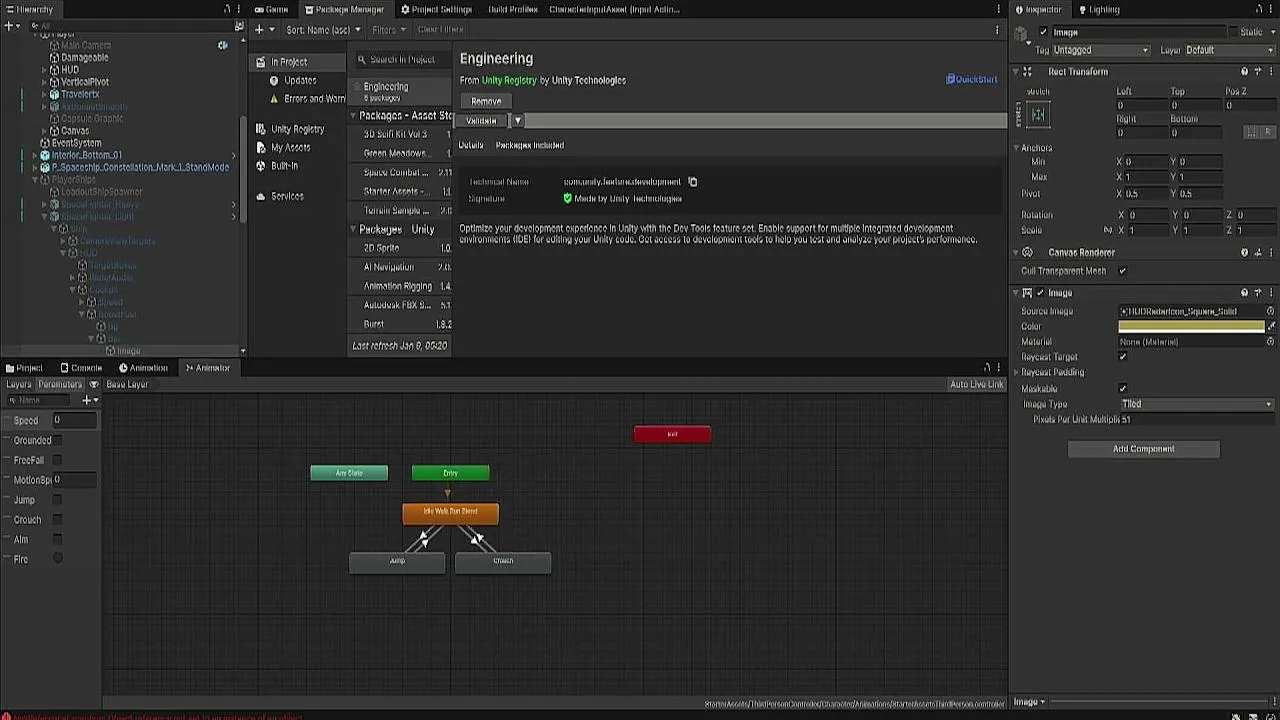Click the Rect Transform raw edit R button
Image resolution: width=1280 pixels, height=720 pixels.
coord(1267,132)
